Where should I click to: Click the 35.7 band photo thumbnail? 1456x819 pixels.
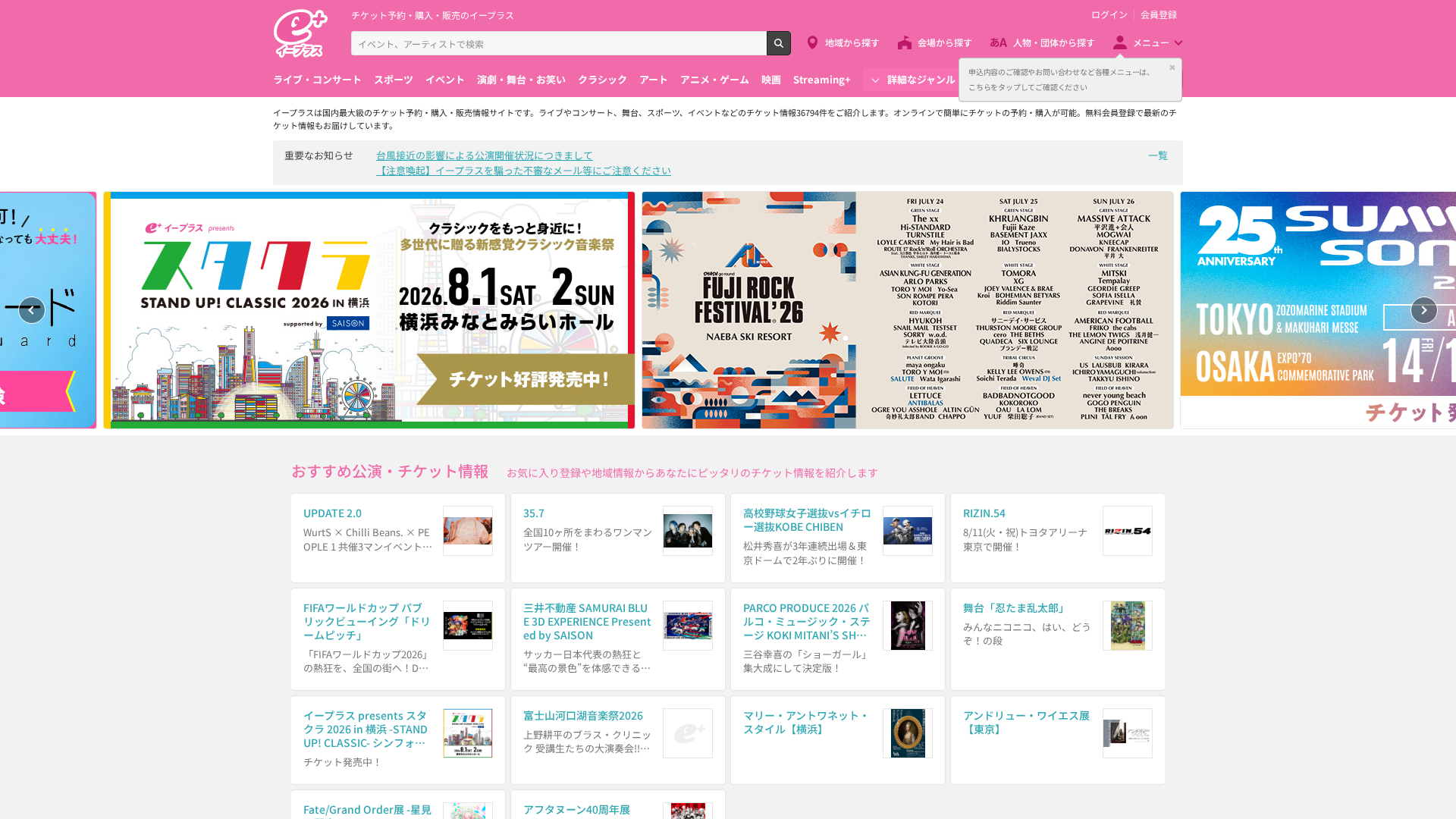point(688,531)
